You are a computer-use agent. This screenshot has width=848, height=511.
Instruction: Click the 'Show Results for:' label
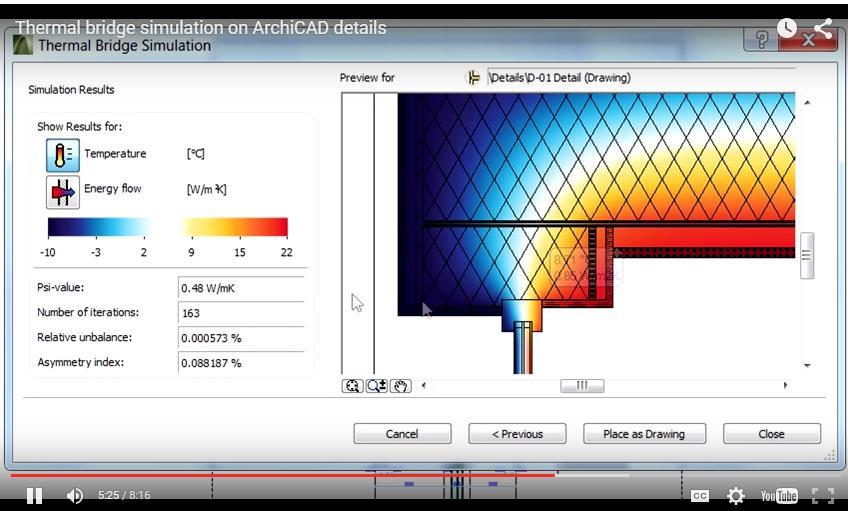tap(80, 127)
